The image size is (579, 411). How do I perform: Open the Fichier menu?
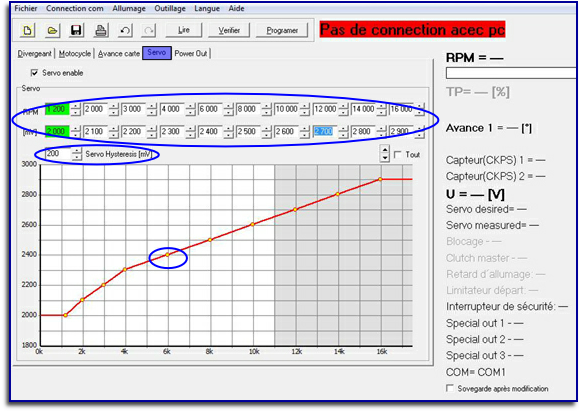click(25, 8)
